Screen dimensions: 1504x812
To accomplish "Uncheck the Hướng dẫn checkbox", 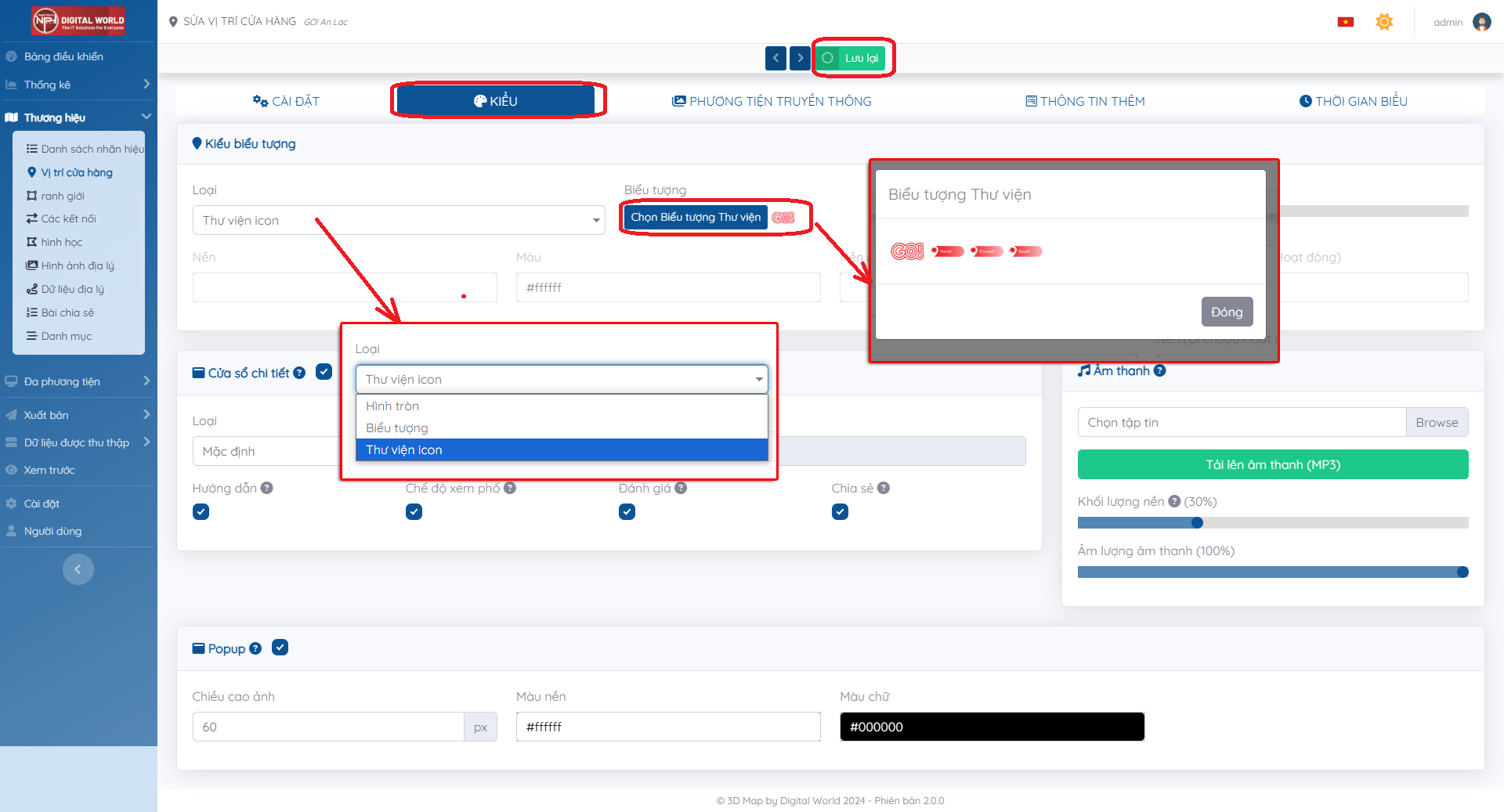I will (x=201, y=512).
